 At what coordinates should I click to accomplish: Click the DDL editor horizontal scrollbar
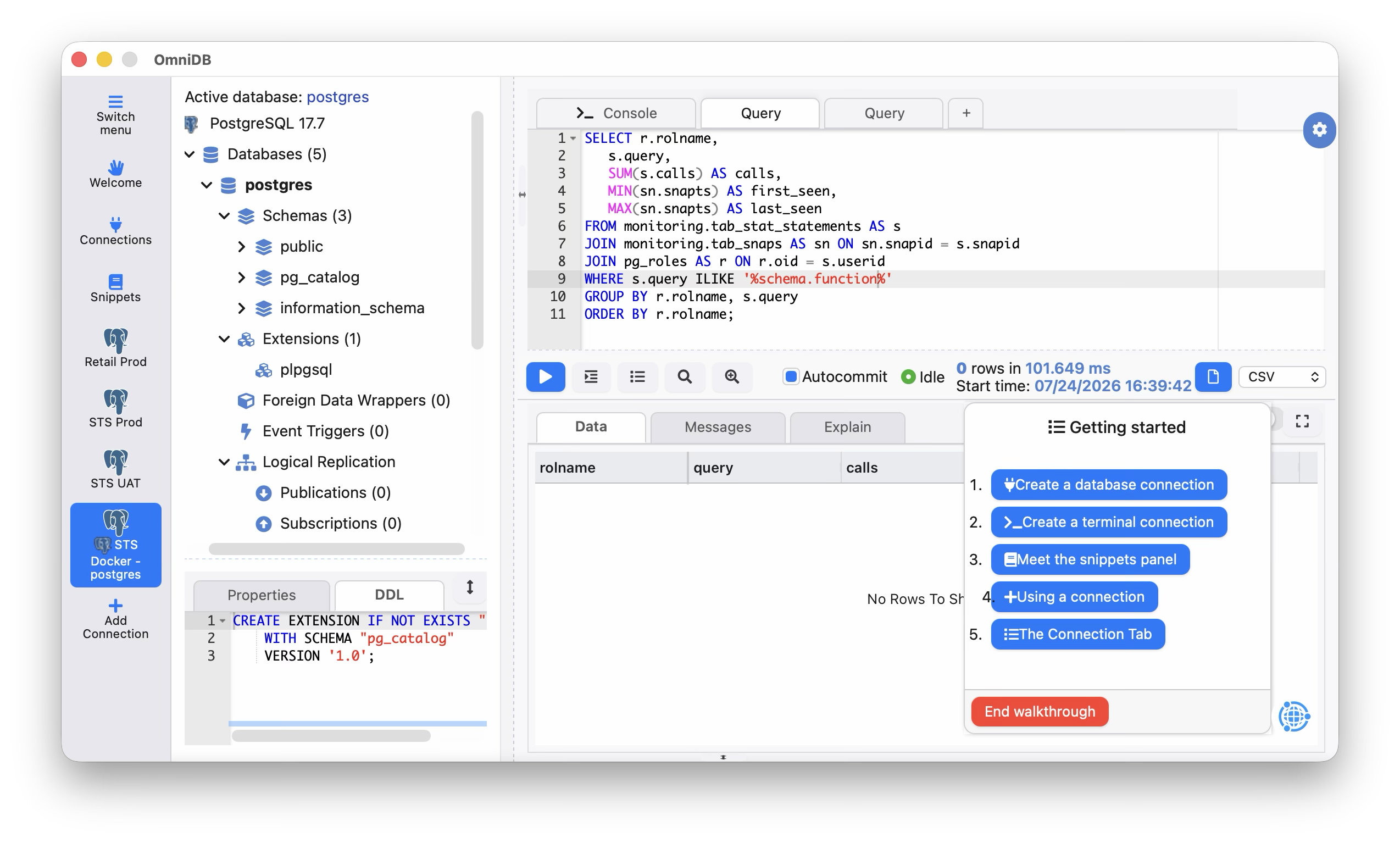(331, 736)
